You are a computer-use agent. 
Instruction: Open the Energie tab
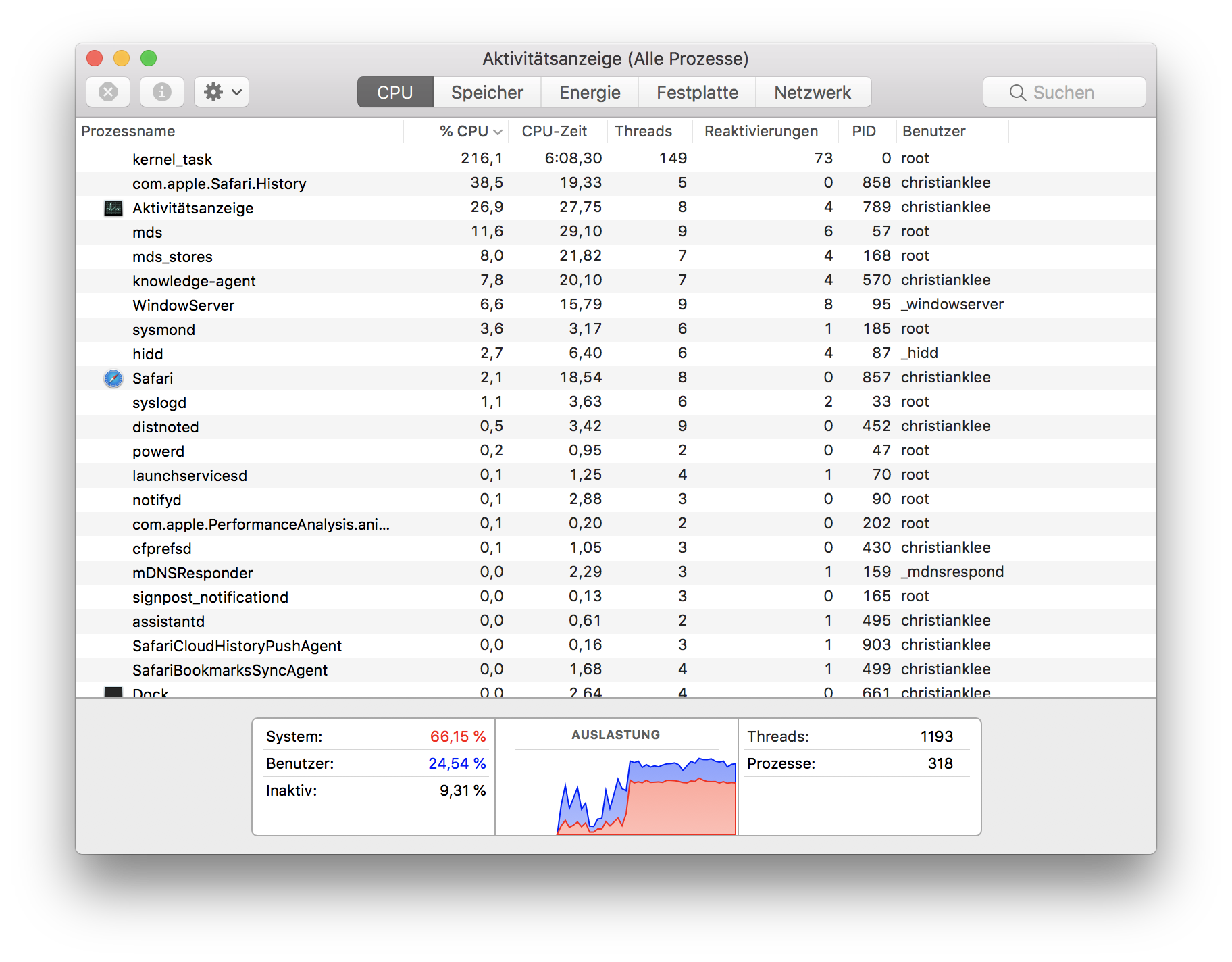[x=590, y=92]
